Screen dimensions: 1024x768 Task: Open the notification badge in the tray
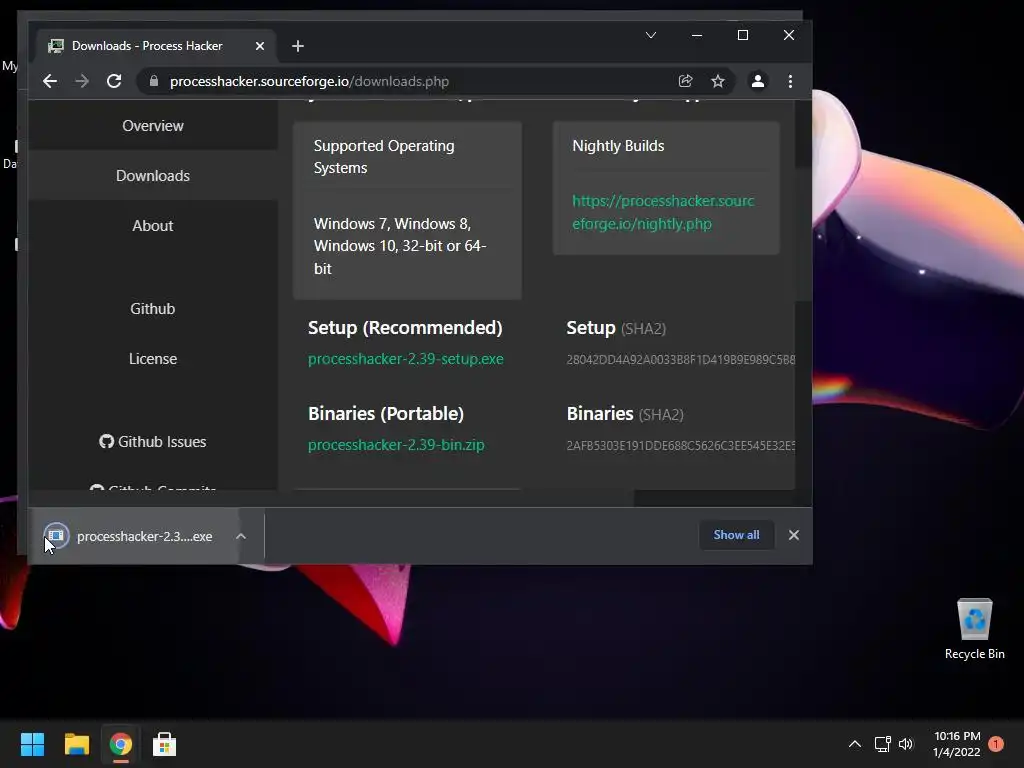pyautogui.click(x=996, y=744)
